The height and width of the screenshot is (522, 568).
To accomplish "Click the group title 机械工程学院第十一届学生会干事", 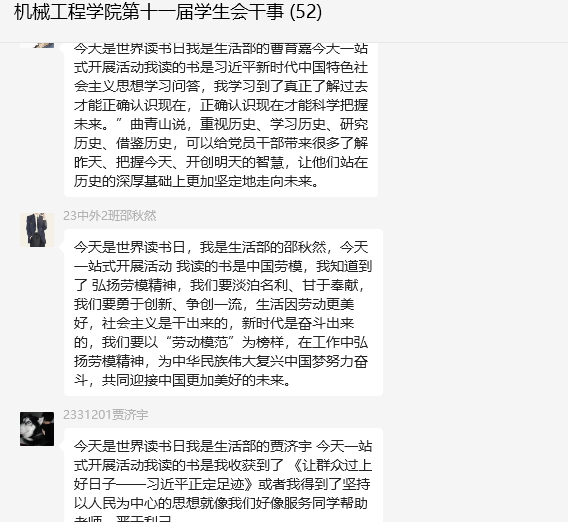I will 149,12.
